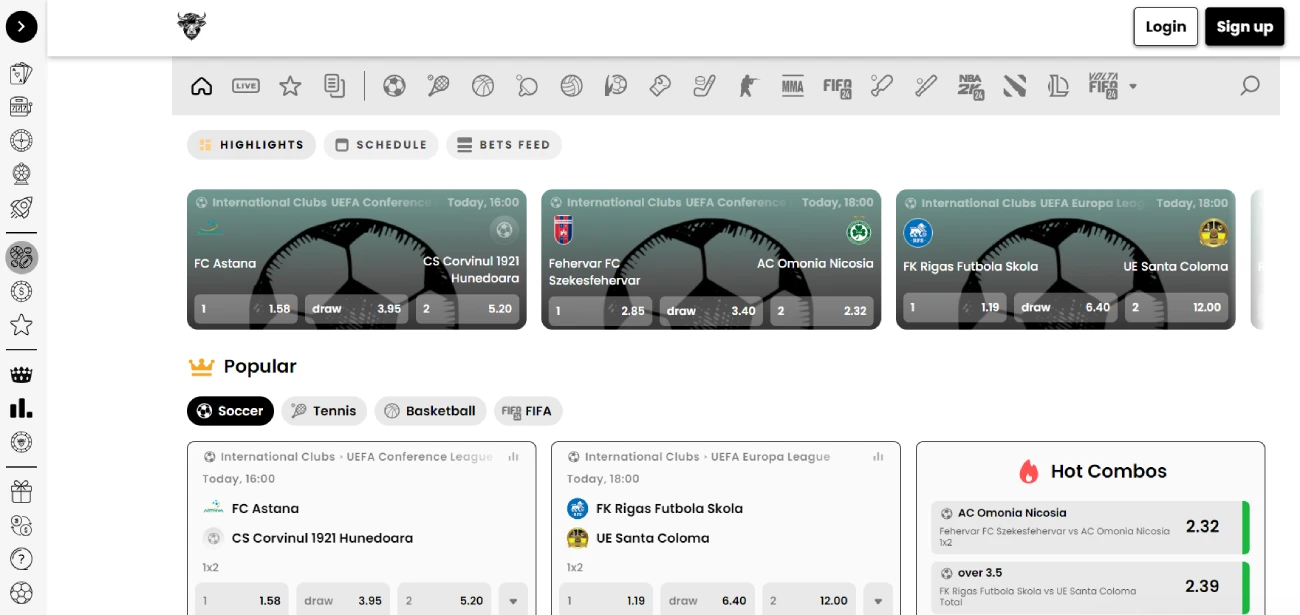Open the gift box promotions icon
This screenshot has width=1300, height=615.
[x=21, y=491]
